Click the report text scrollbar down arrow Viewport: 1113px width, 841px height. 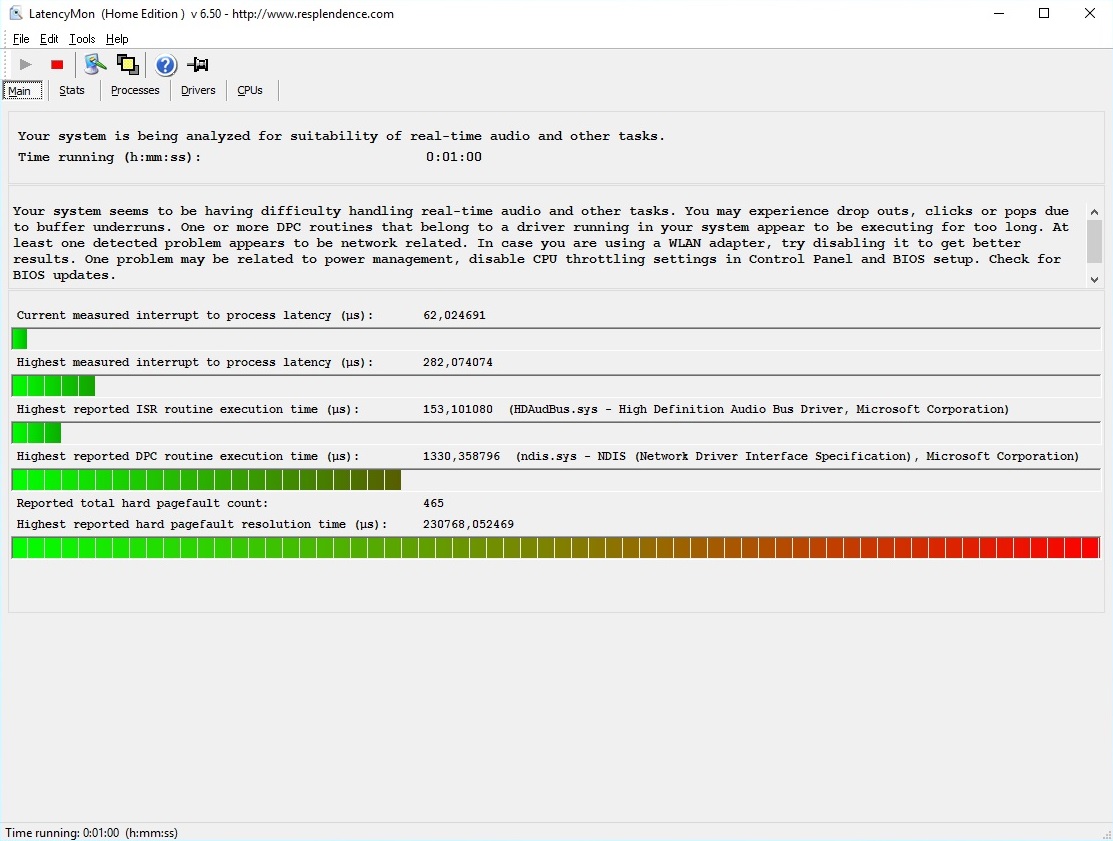(x=1095, y=280)
